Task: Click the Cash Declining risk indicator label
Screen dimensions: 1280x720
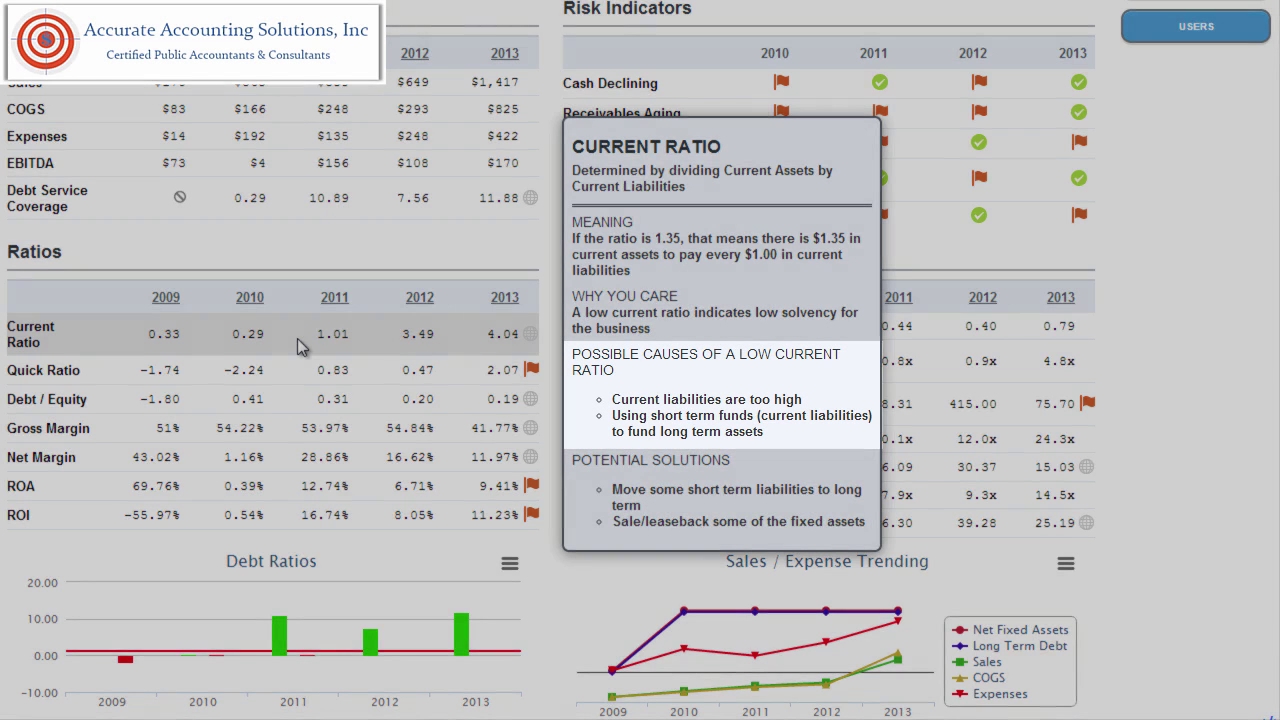Action: point(610,83)
